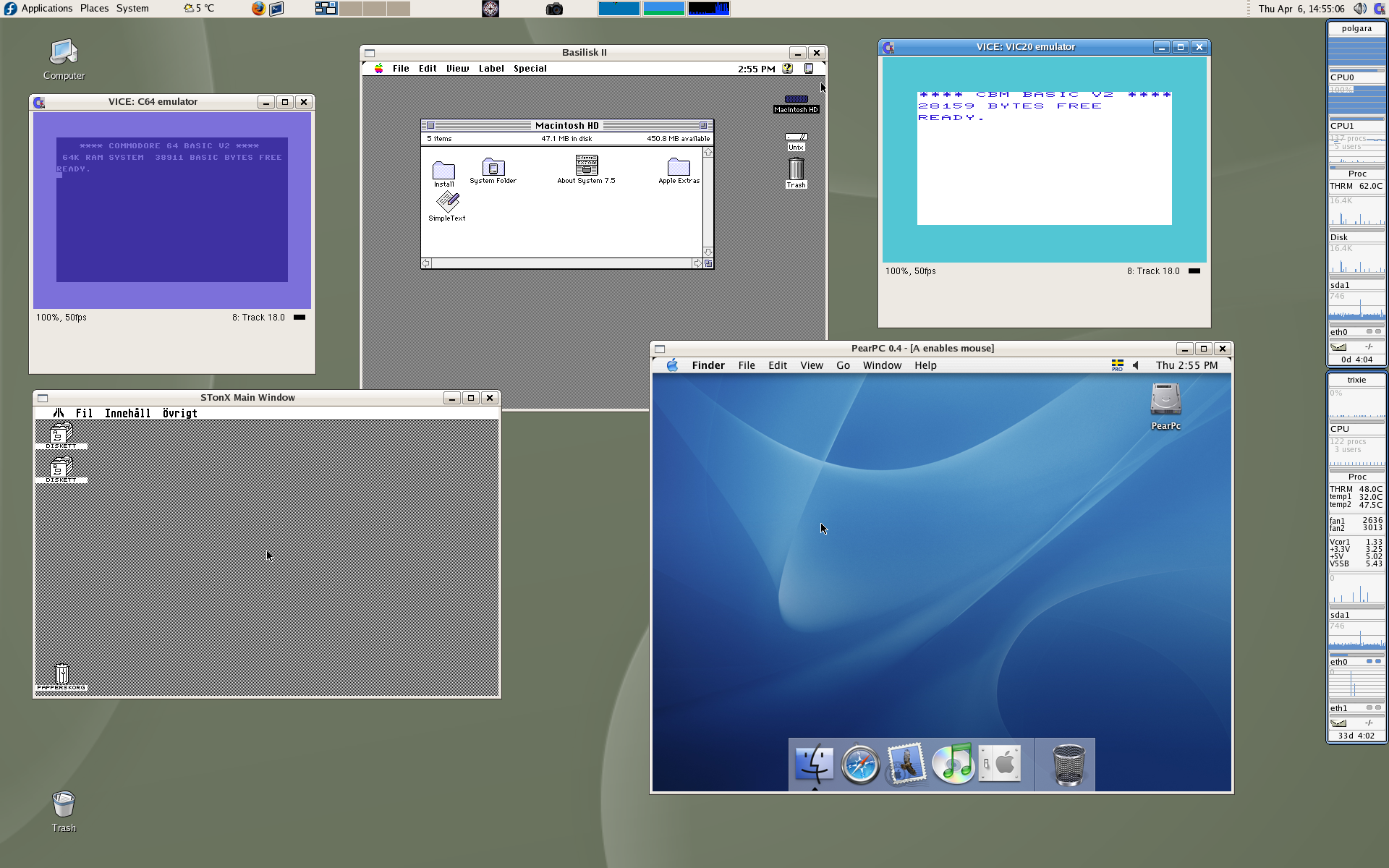
Task: Select Macintosh HD disk icon in Basilisk II
Action: click(796, 100)
